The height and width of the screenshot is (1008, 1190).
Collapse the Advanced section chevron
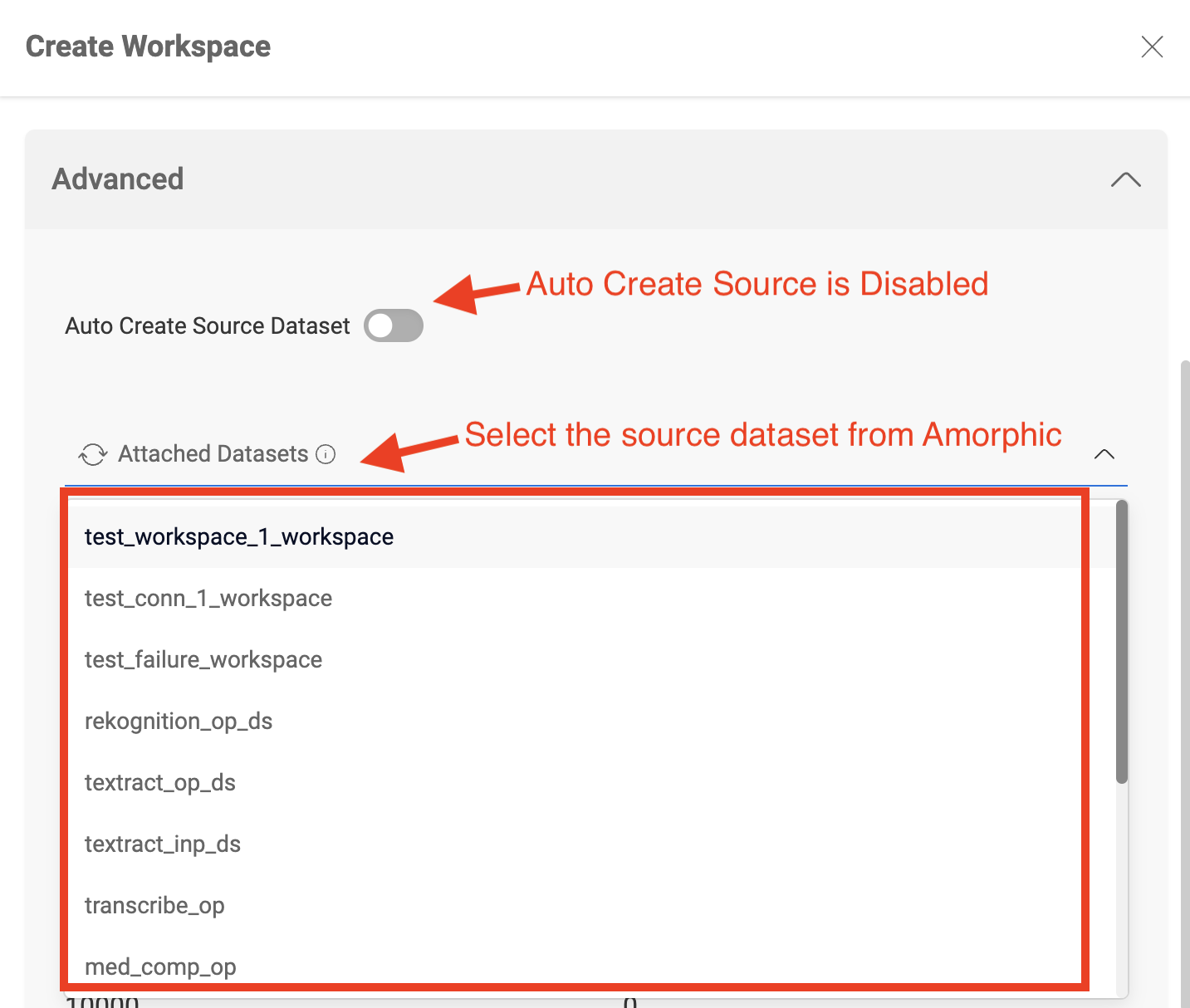1126,179
